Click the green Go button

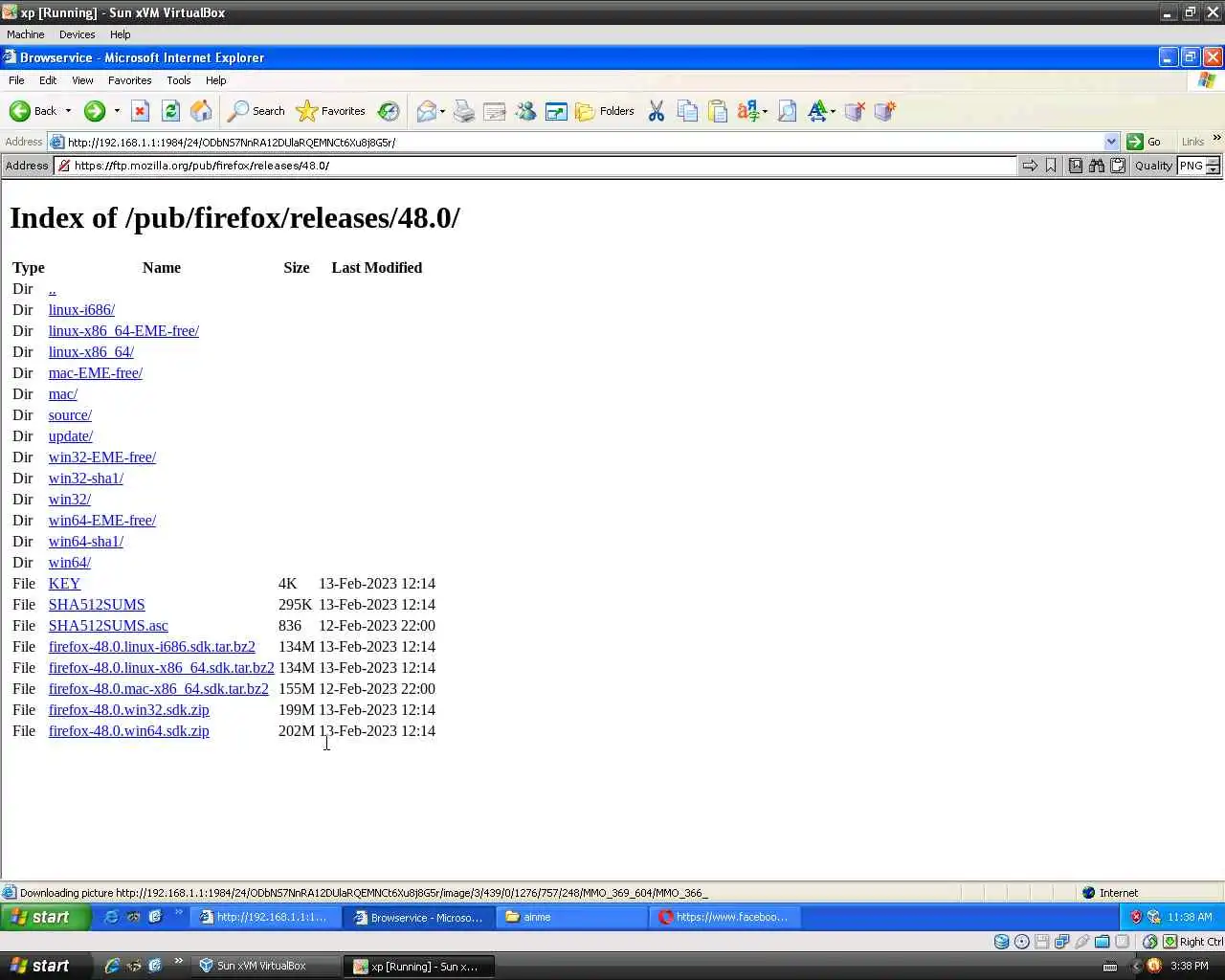1144,142
